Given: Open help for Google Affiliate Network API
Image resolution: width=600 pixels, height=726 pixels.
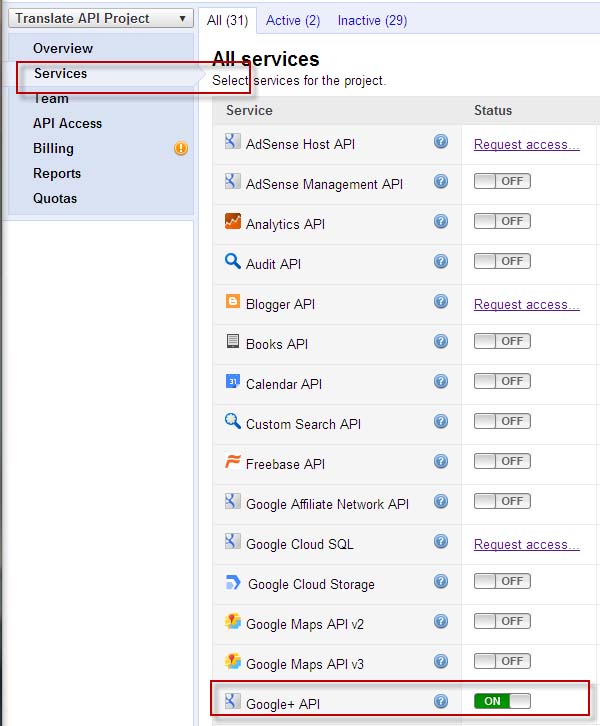Looking at the screenshot, I should click(x=441, y=501).
